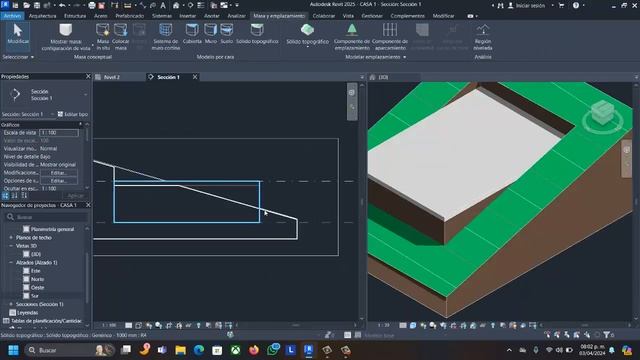Click the selection filter funnel icon
This screenshot has width=640, height=360.
pos(607,335)
